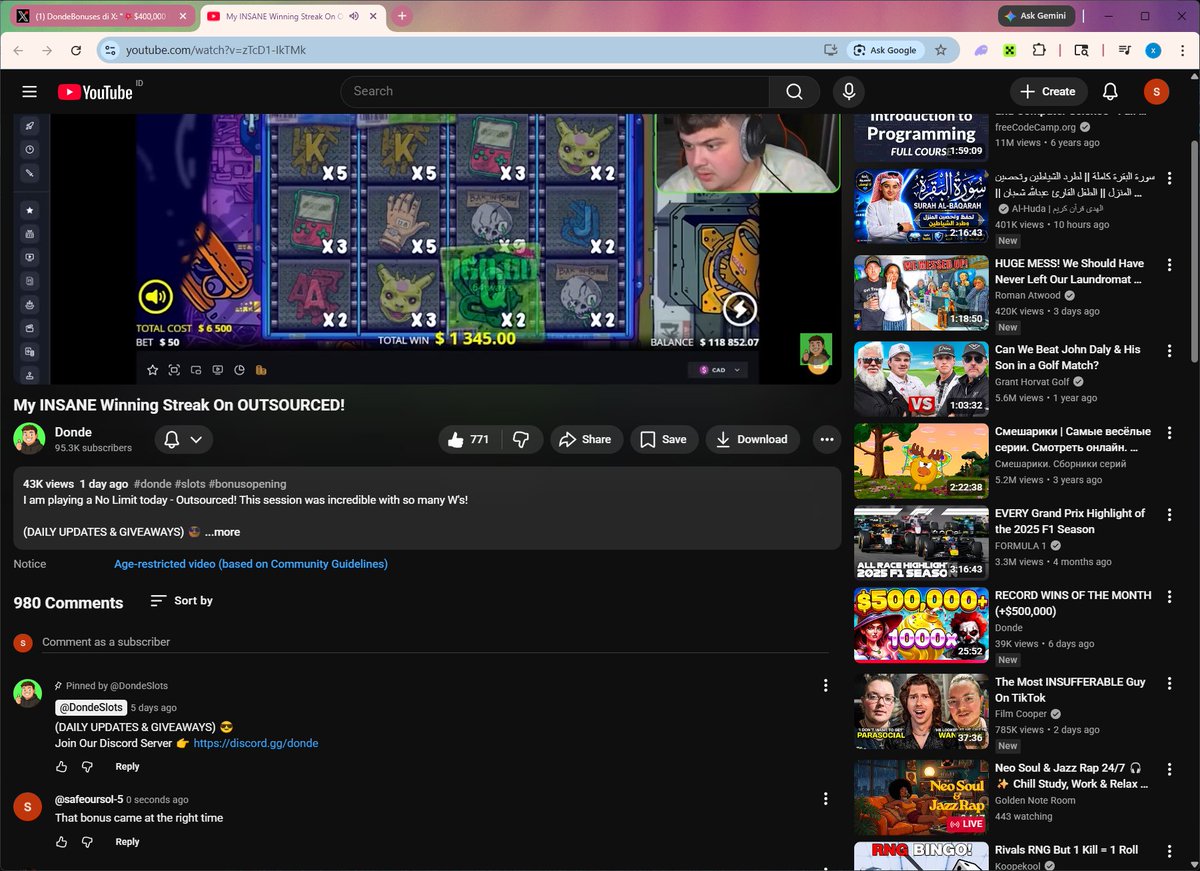This screenshot has height=871, width=1200.
Task: Open the Chrome media controls icon
Action: pyautogui.click(x=1125, y=50)
